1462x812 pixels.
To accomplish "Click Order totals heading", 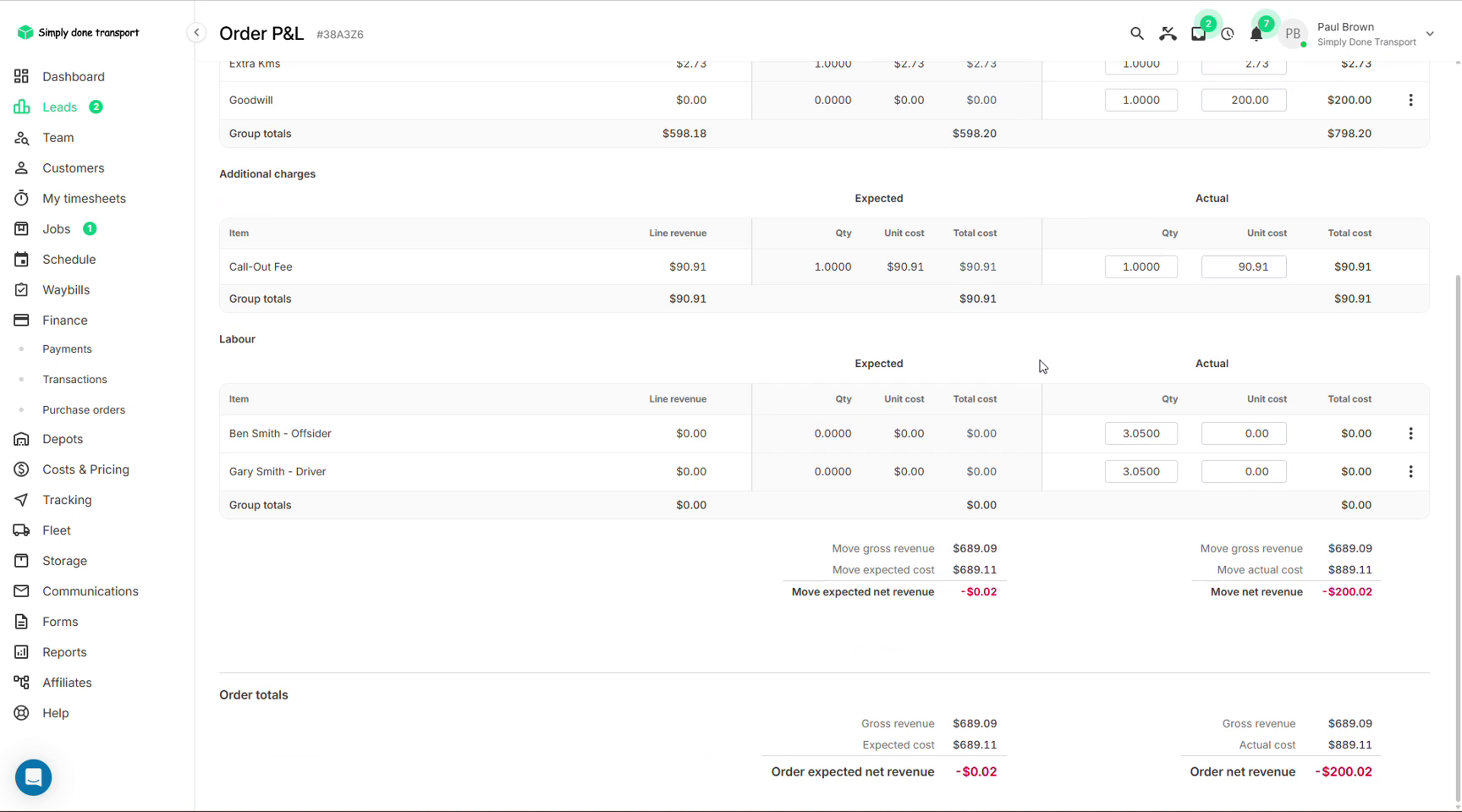I will pos(254,694).
